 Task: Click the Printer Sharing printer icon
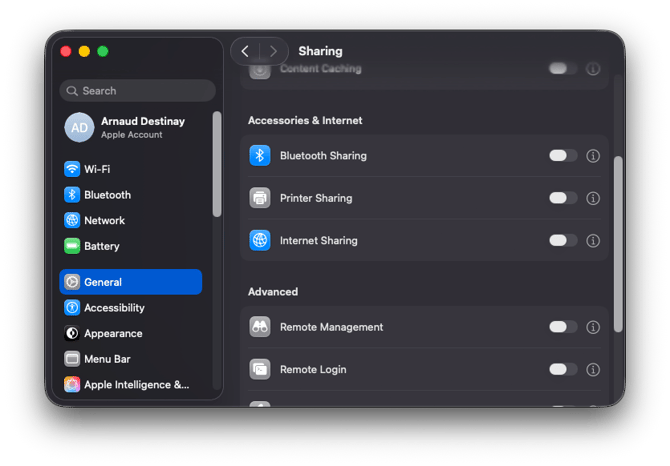click(x=260, y=198)
